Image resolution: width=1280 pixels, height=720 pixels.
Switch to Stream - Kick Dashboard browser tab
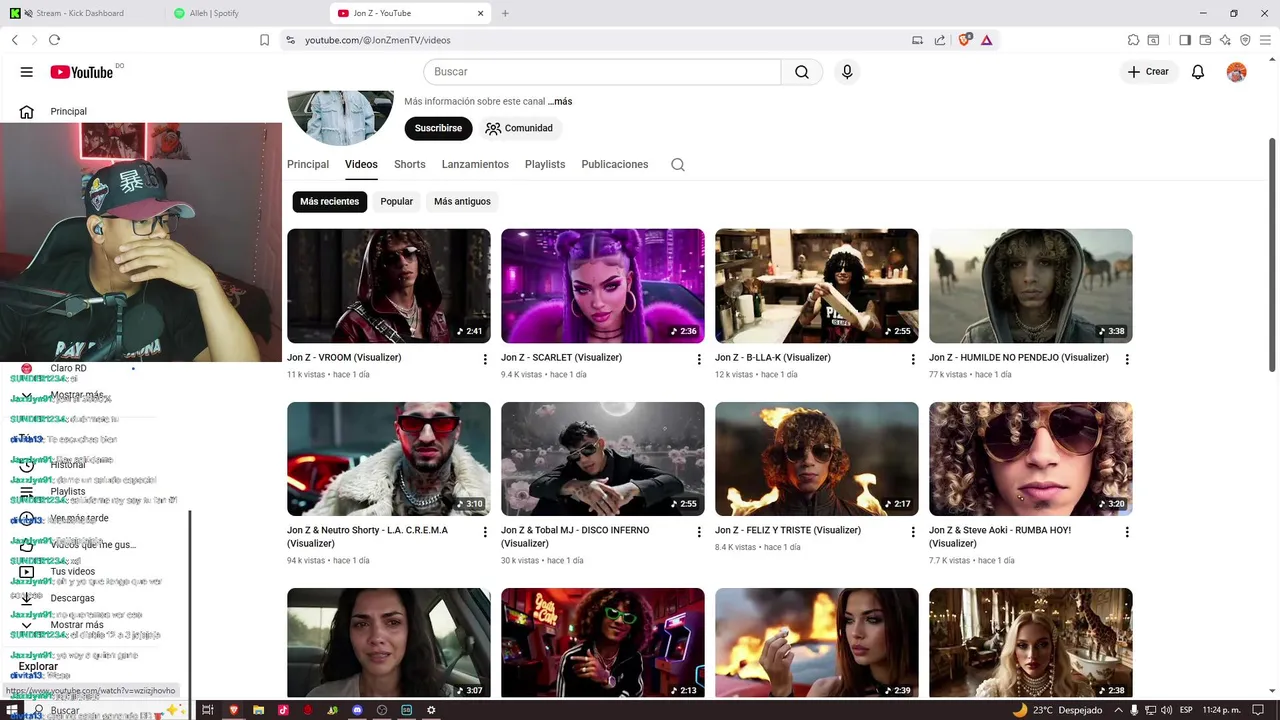[82, 13]
